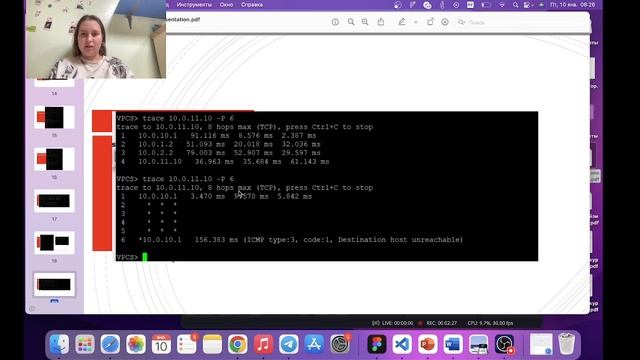
Task: Open Notes app in the Dock
Action: pos(212,344)
